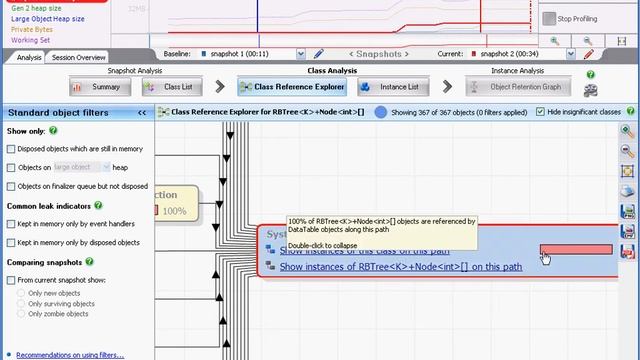Click help icon beside Common leak indicators
Image resolution: width=640 pixels, height=360 pixels.
(98, 205)
